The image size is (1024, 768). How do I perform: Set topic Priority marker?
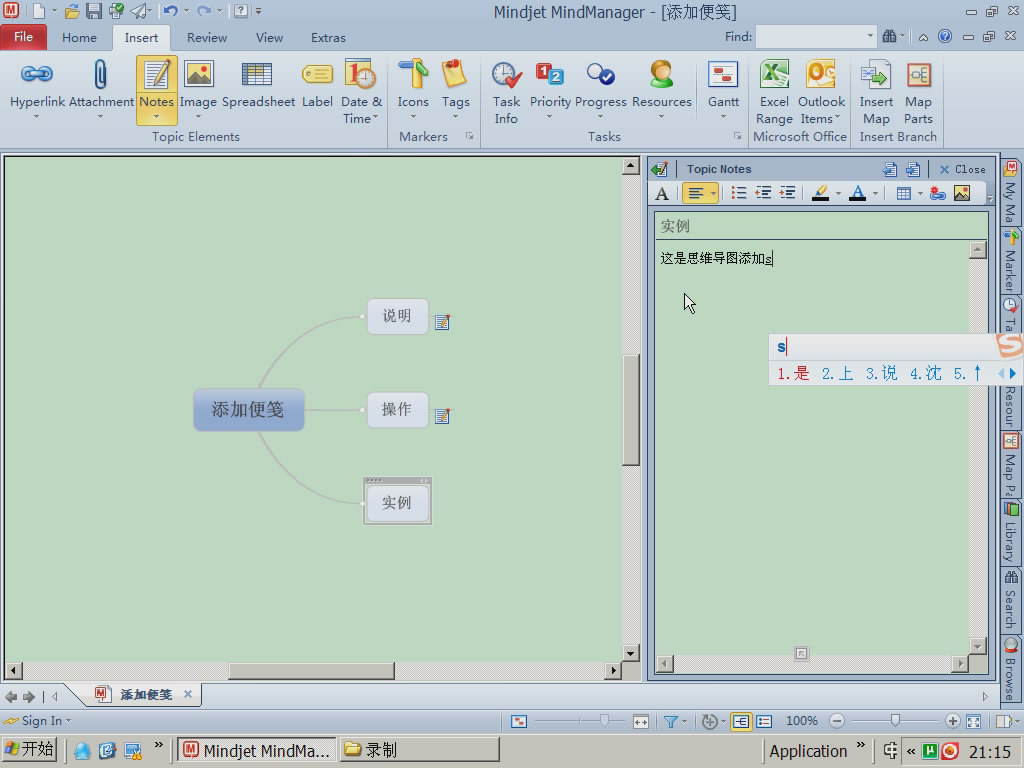(x=550, y=90)
